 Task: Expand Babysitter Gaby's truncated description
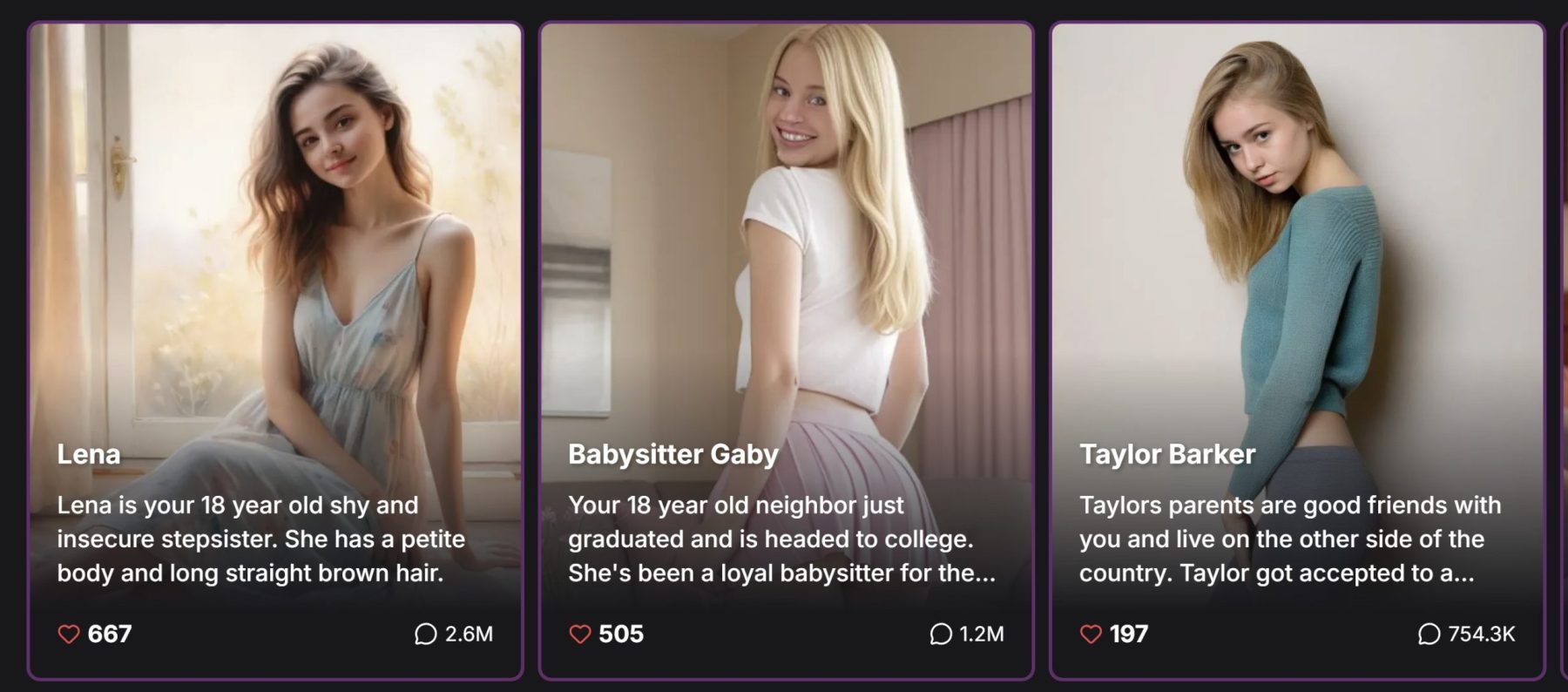coord(781,539)
